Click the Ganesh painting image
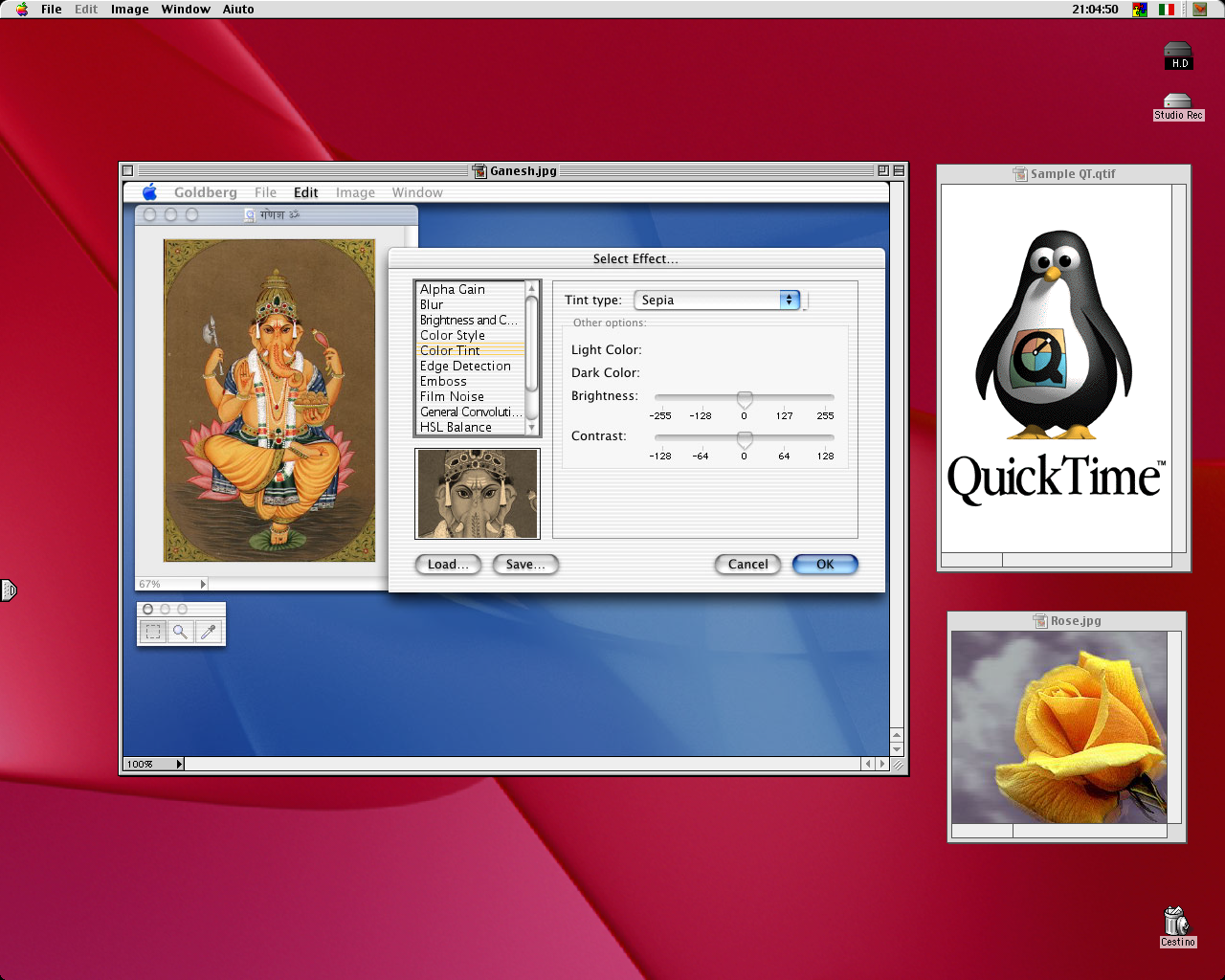The width and height of the screenshot is (1225, 980). coord(270,400)
